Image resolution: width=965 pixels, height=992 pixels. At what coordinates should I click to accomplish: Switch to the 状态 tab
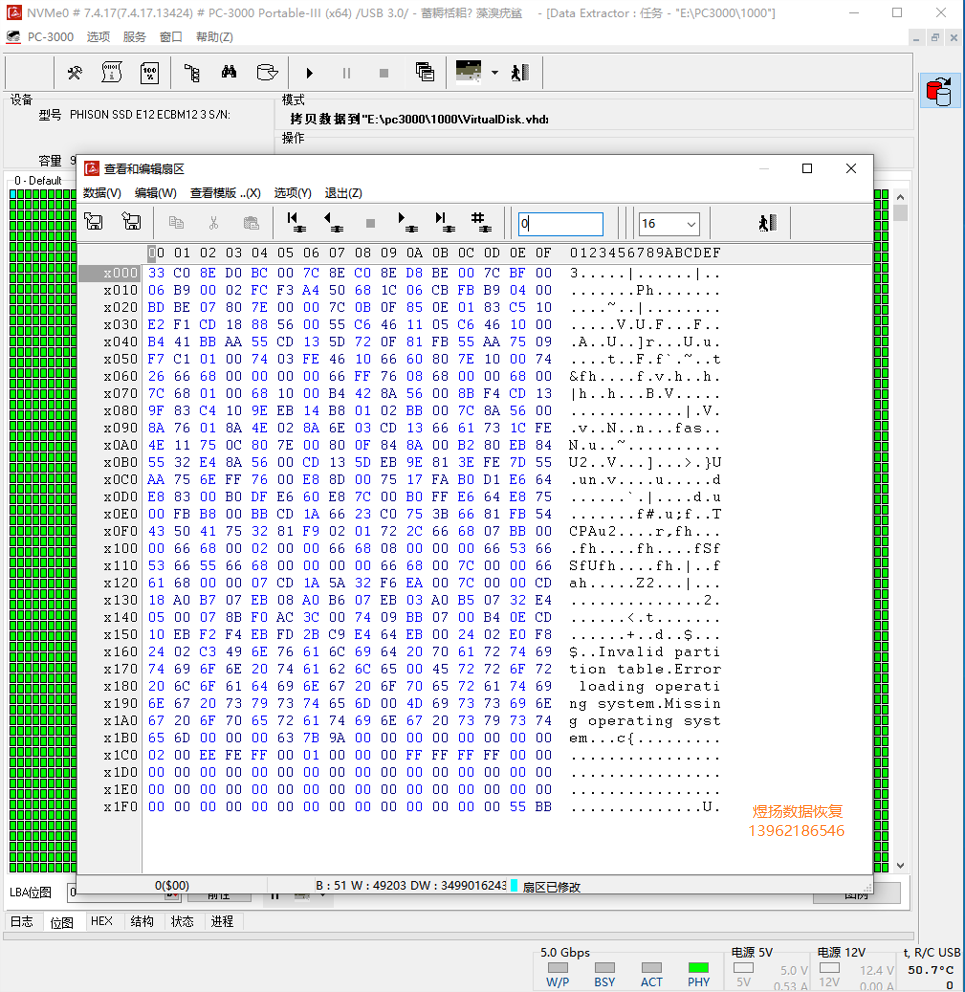182,921
